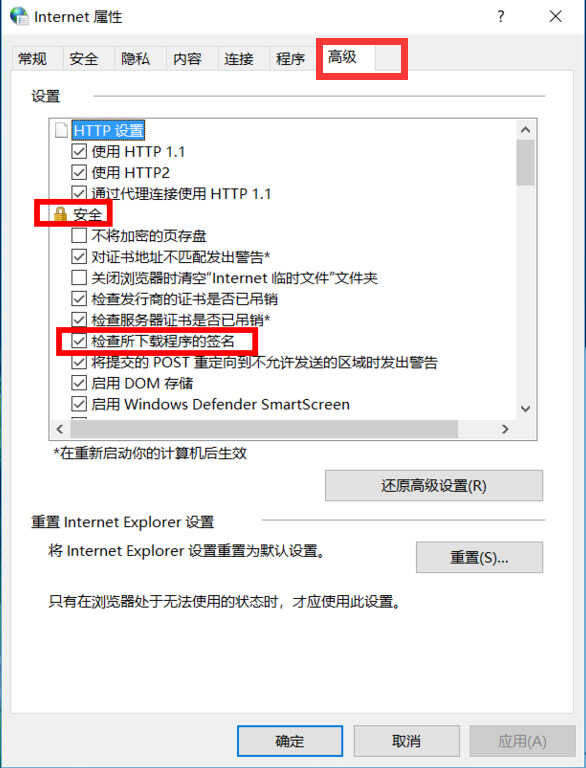Viewport: 586px width, 768px height.
Task: Click the Internet globe icon in title bar
Action: [19, 16]
